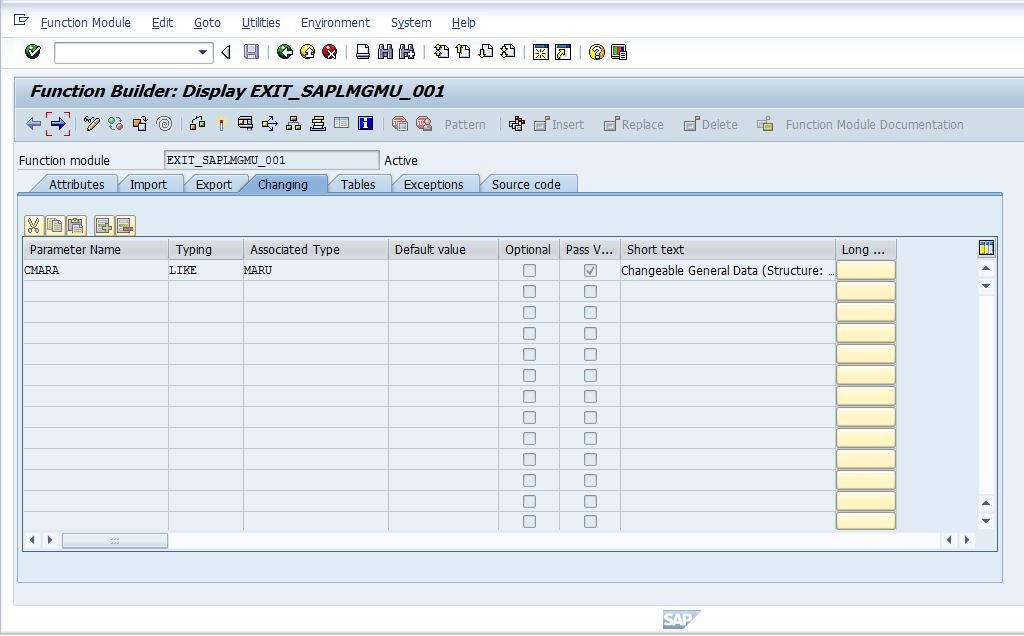Click the Last Page icon

pos(508,52)
